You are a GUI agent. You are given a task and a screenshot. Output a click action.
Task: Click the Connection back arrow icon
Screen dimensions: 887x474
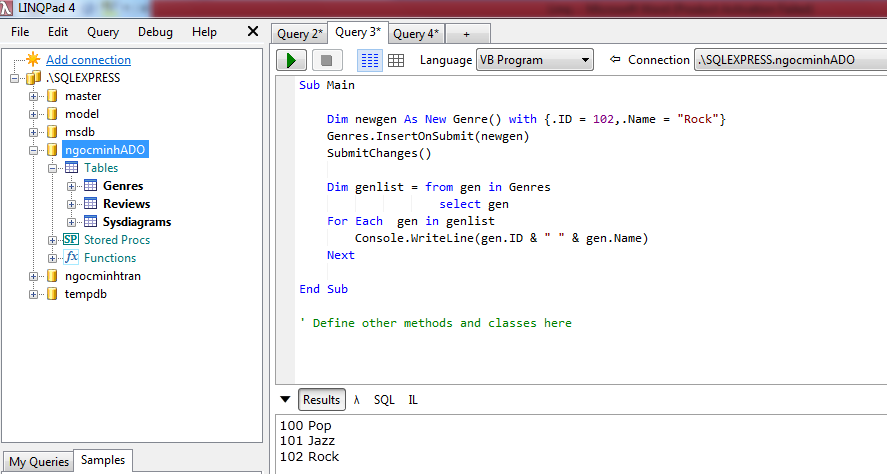pyautogui.click(x=615, y=59)
